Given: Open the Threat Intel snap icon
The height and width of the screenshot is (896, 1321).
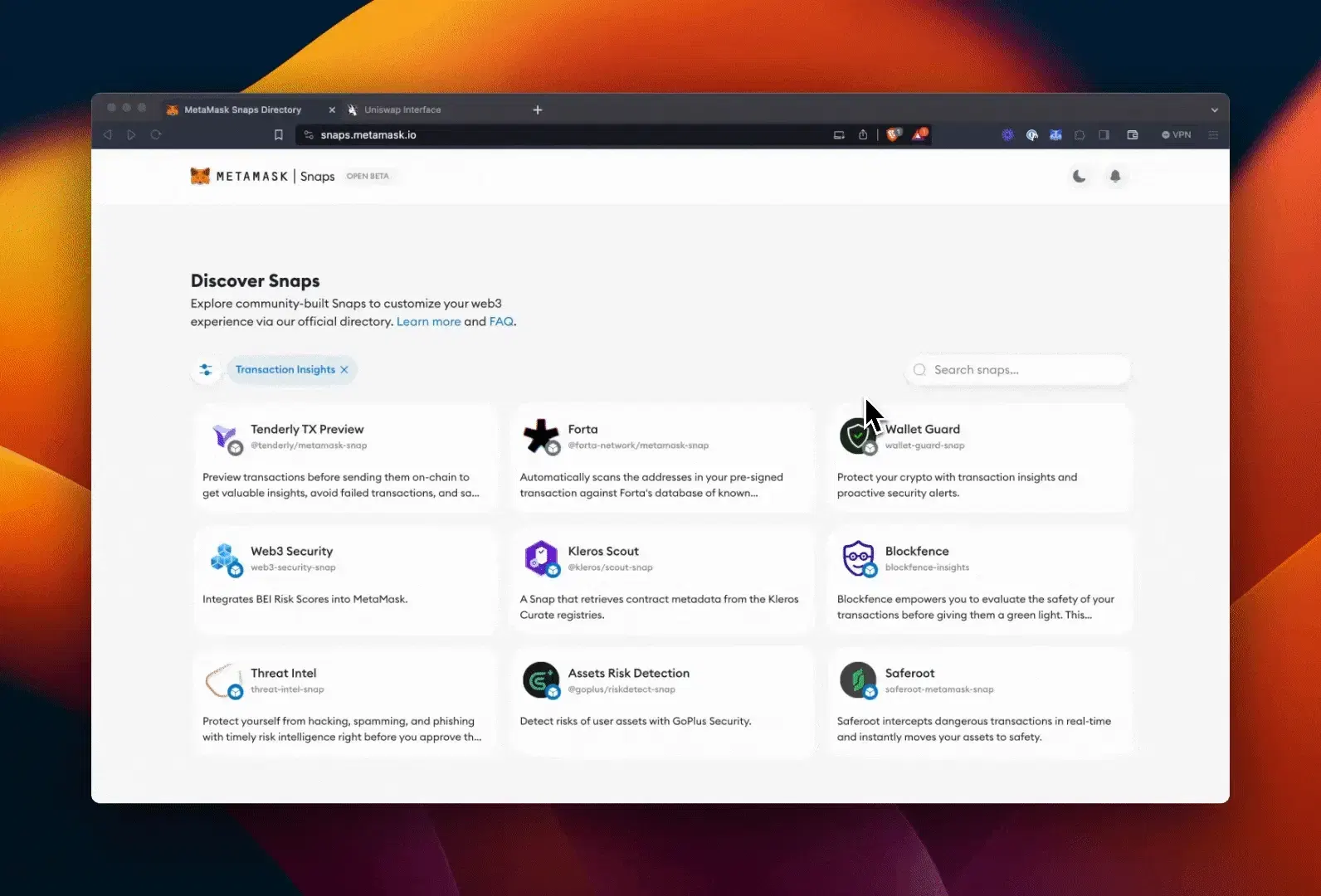Looking at the screenshot, I should pyautogui.click(x=223, y=681).
